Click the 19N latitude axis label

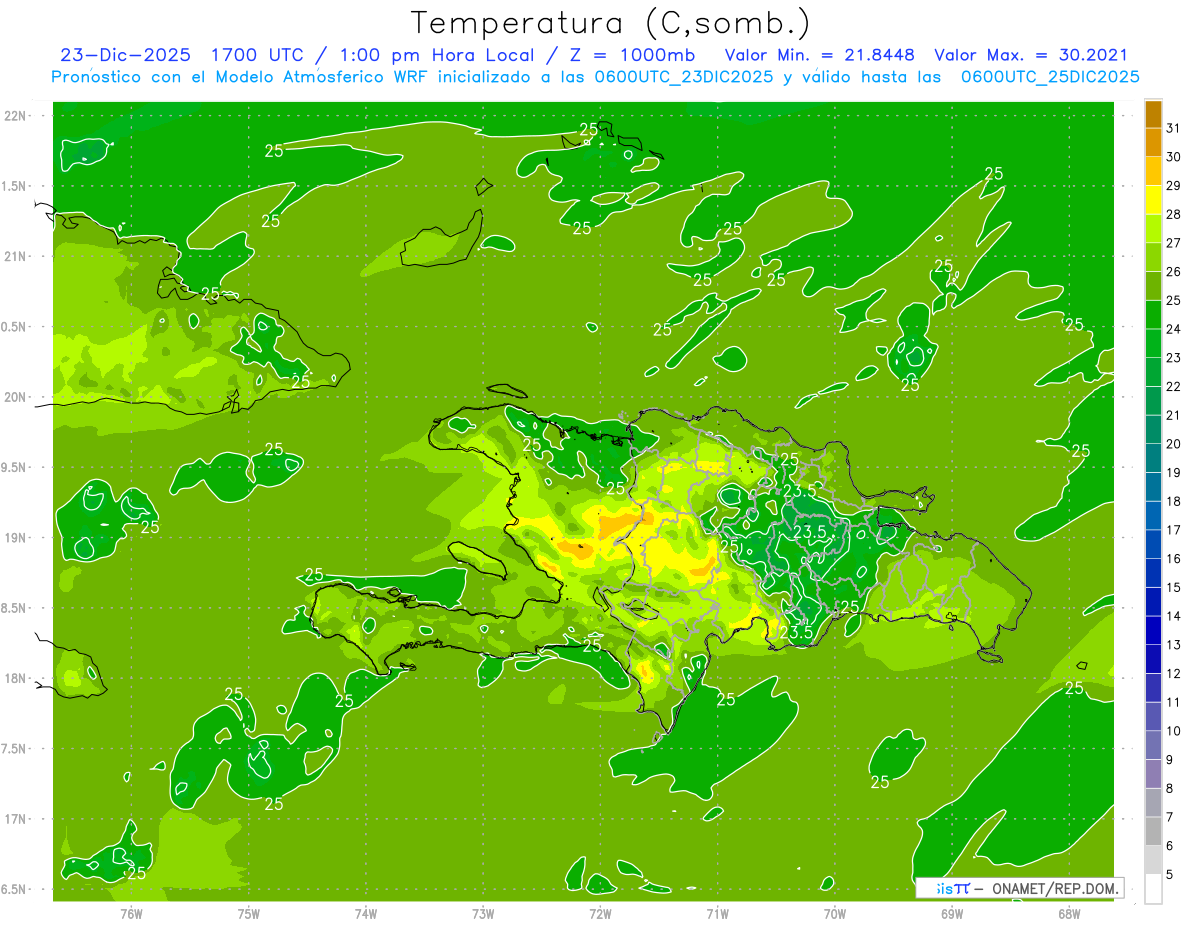pyautogui.click(x=15, y=537)
